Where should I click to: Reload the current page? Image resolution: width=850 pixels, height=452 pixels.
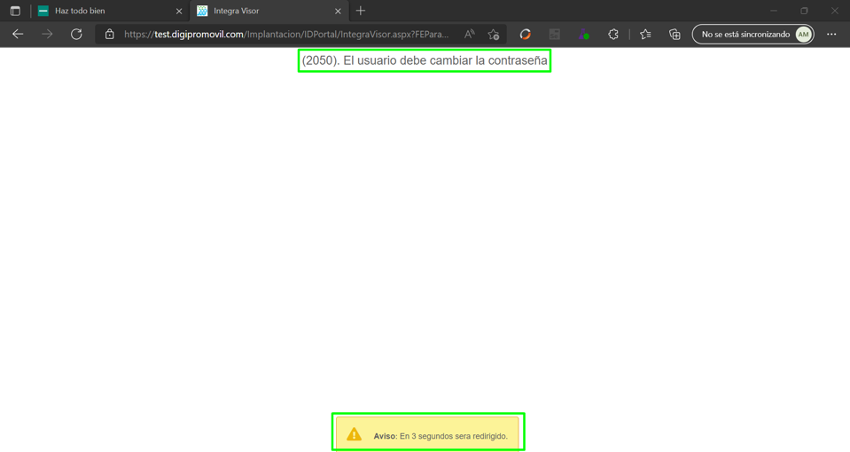76,34
